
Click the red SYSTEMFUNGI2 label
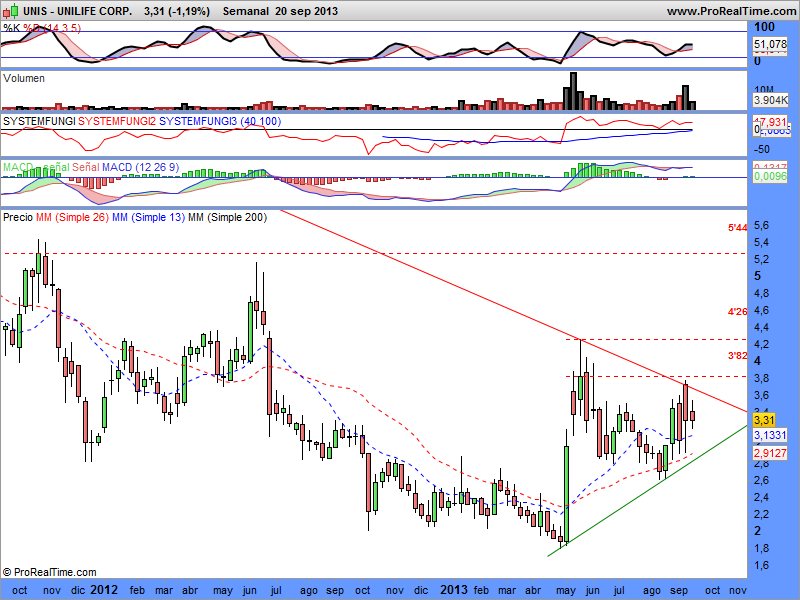117,121
